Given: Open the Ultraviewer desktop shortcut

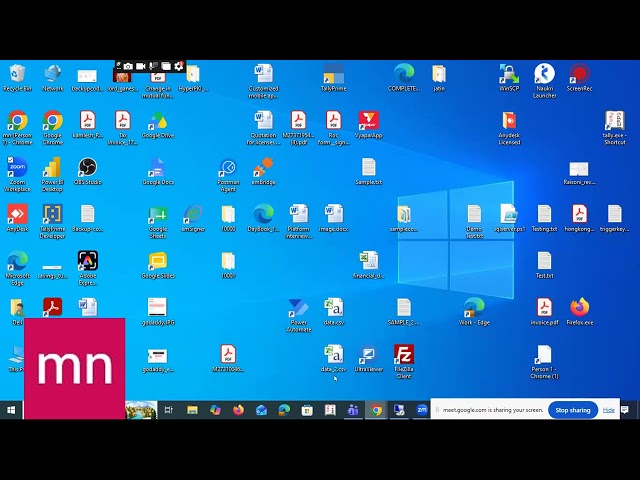Looking at the screenshot, I should tap(369, 358).
